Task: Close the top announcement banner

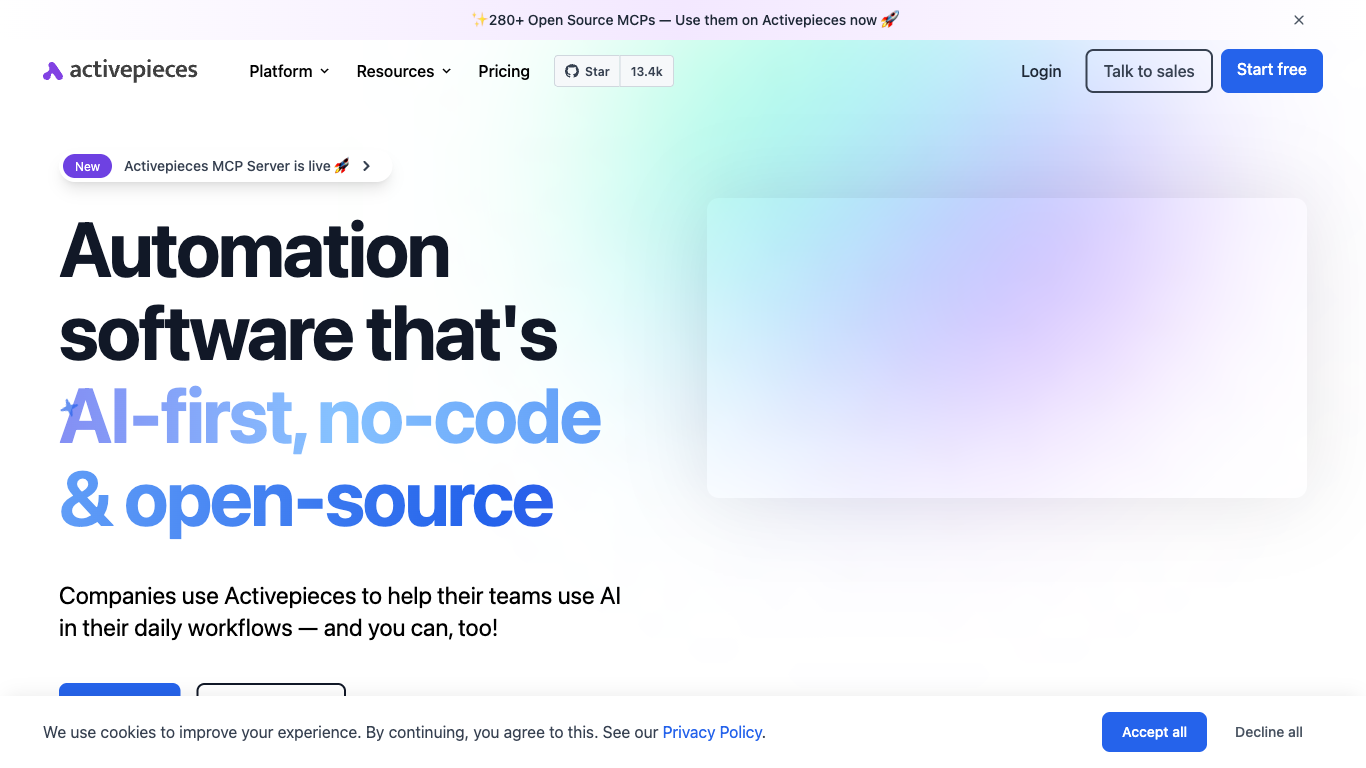Action: pos(1299,20)
